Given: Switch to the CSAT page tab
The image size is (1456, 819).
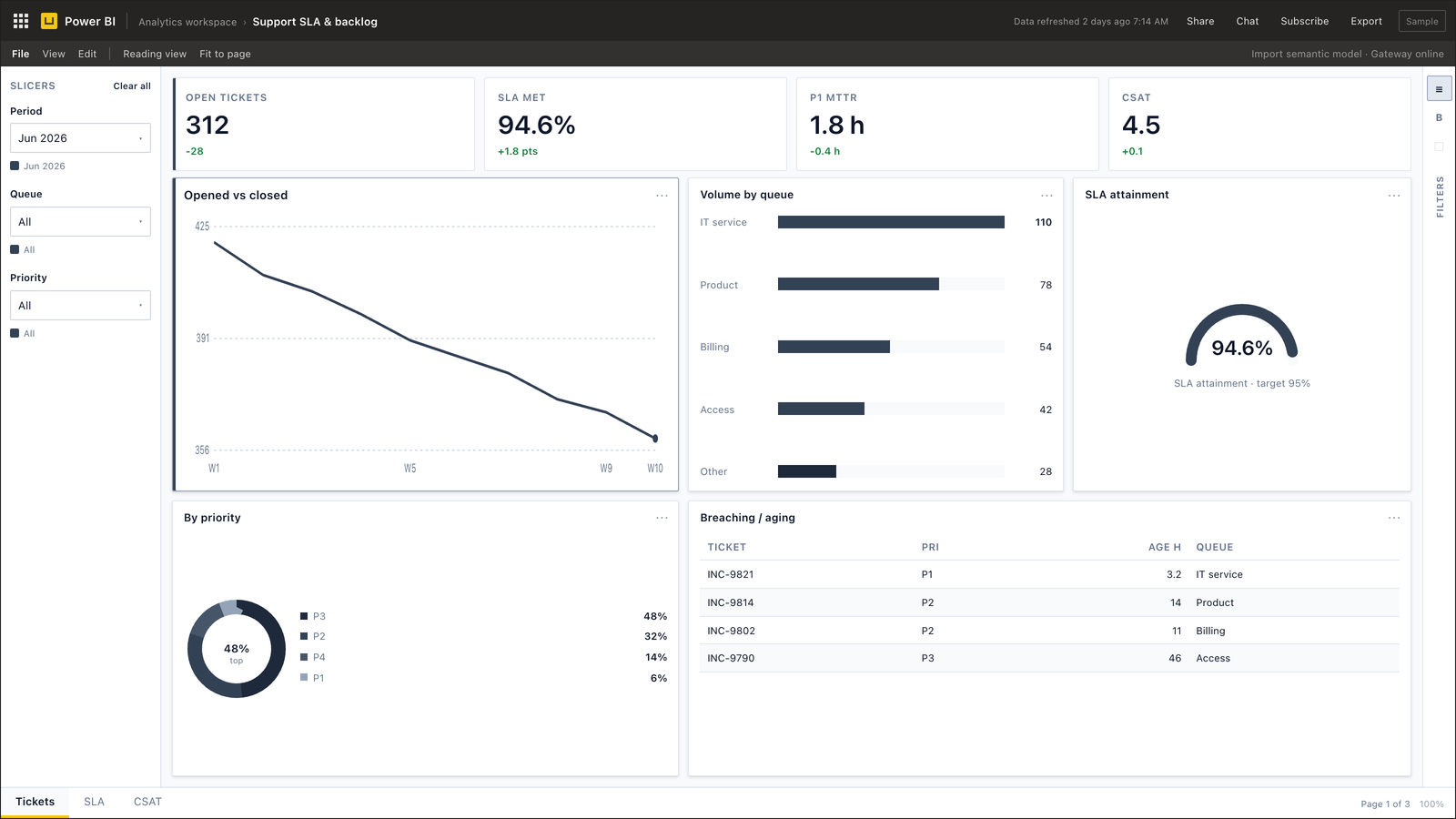Looking at the screenshot, I should (147, 802).
